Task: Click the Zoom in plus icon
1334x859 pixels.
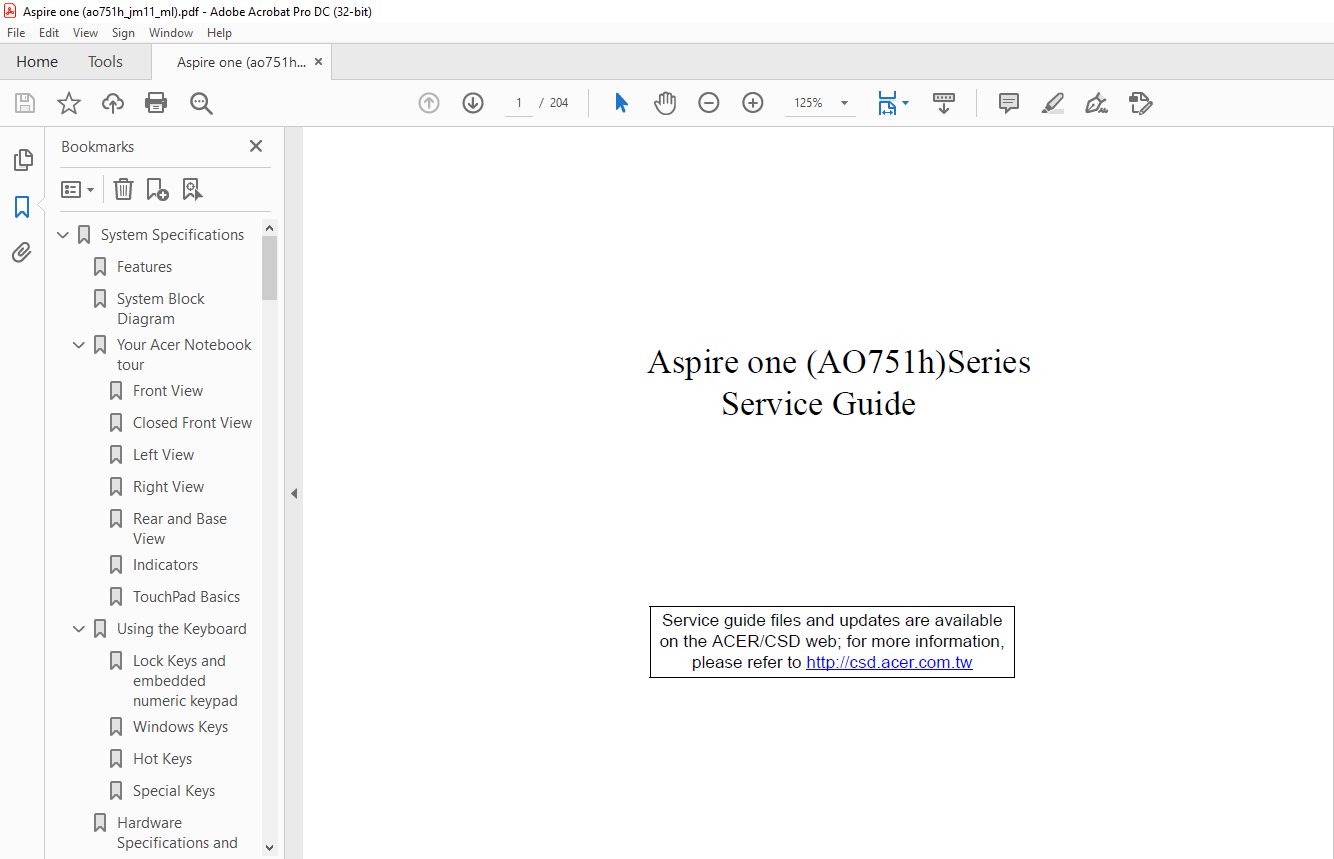Action: tap(753, 103)
